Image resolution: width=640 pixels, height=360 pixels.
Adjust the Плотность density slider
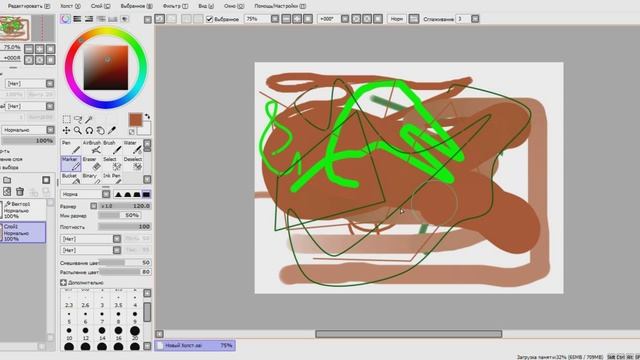click(x=124, y=227)
